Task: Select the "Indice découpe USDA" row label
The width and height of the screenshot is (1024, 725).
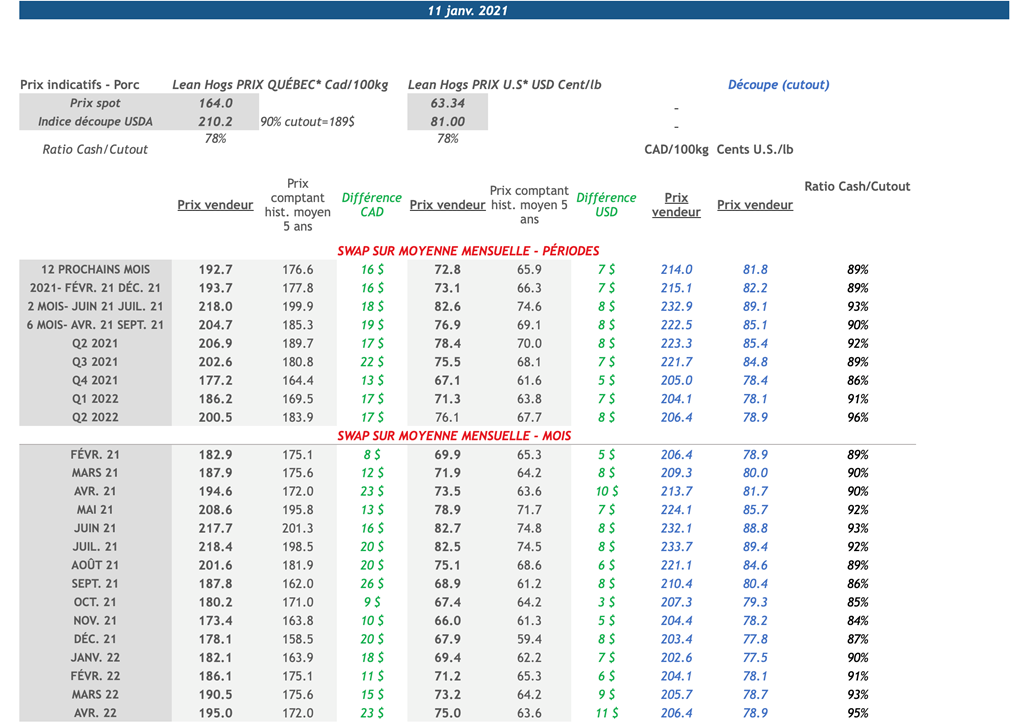Action: [x=95, y=122]
